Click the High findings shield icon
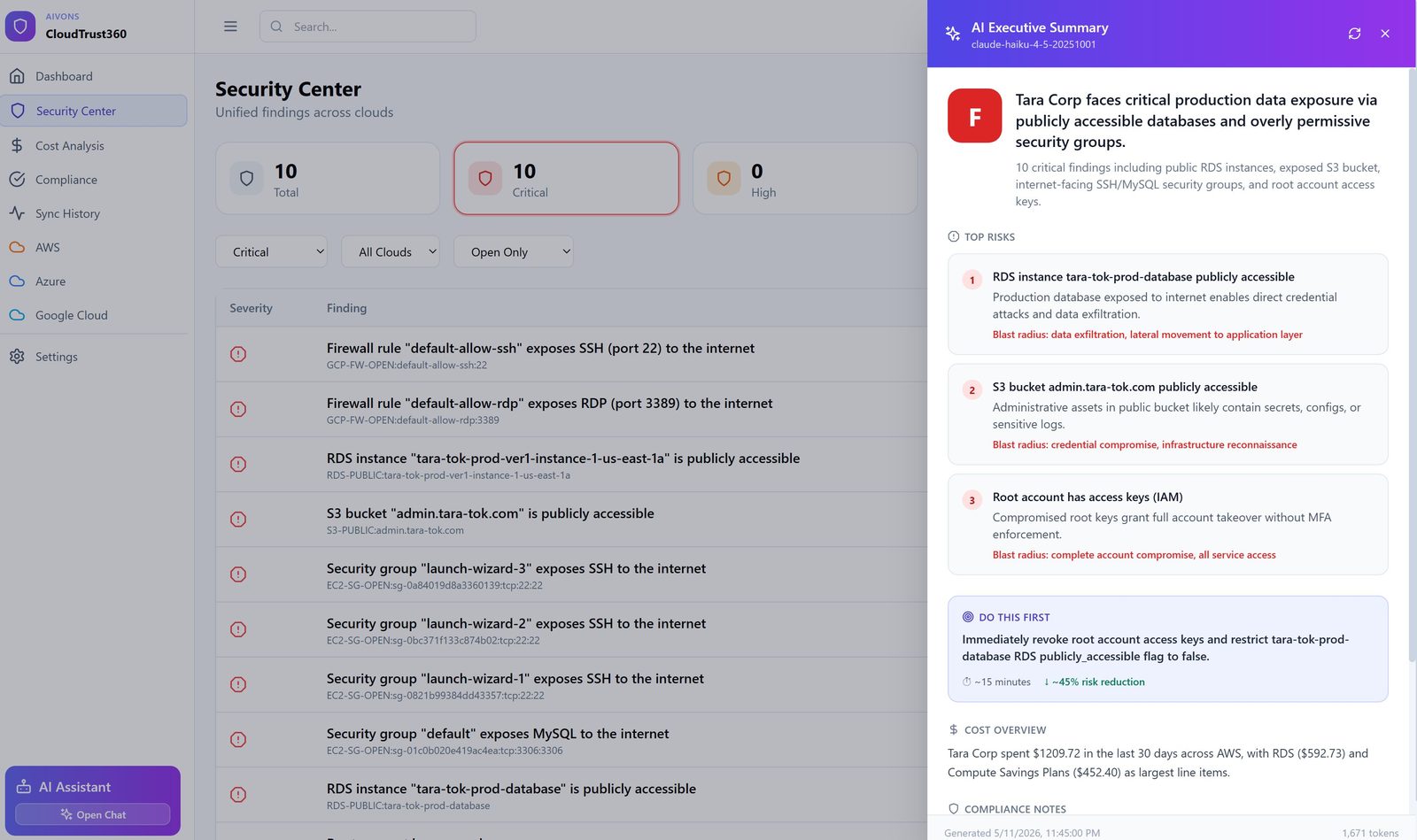1417x840 pixels. tap(724, 178)
